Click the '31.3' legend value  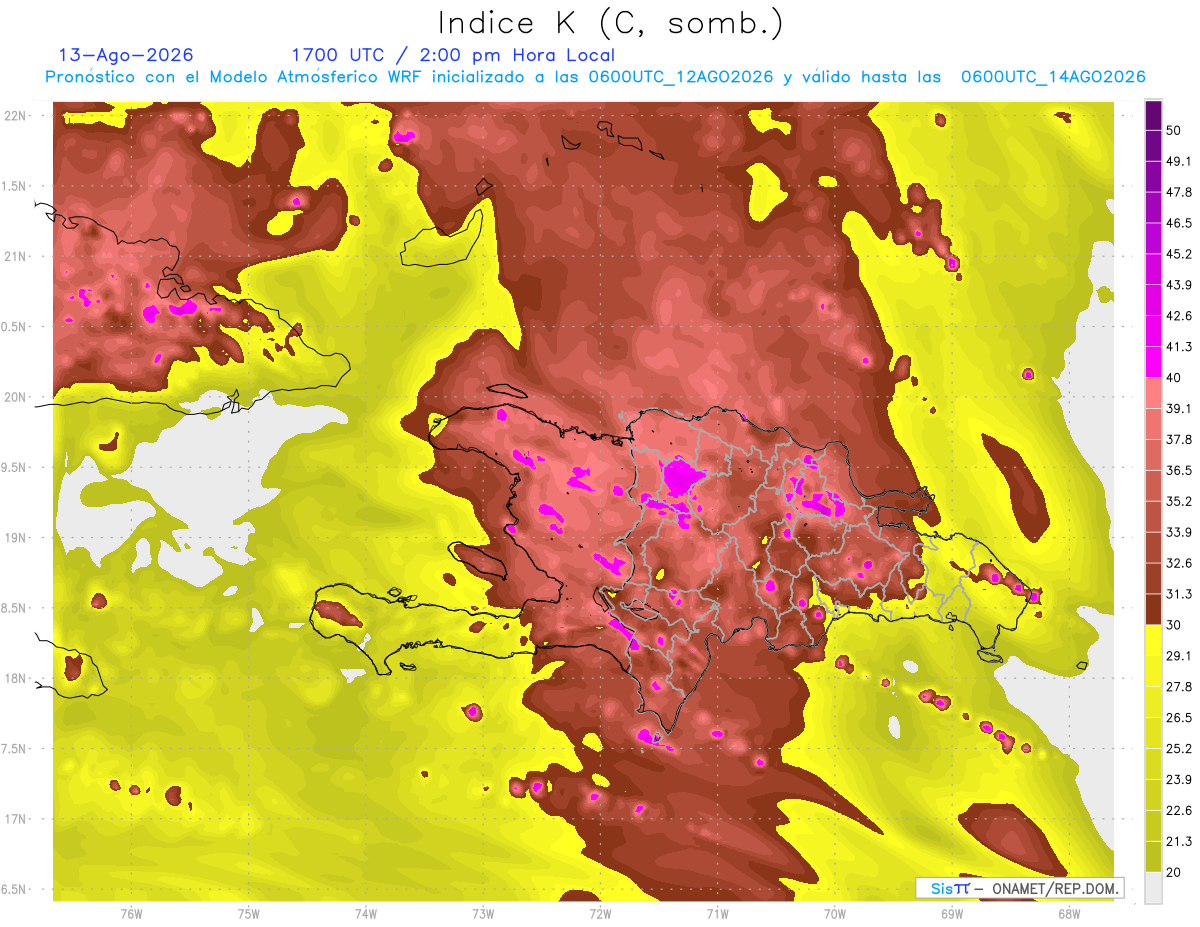1179,594
